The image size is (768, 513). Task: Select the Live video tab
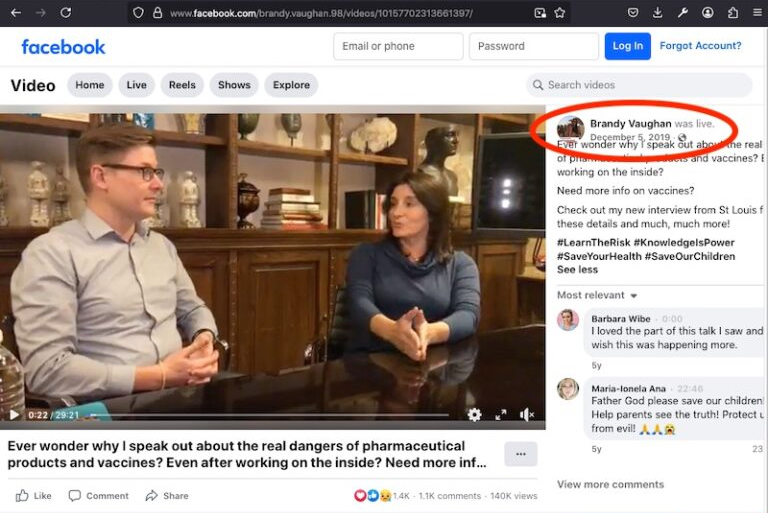(136, 85)
